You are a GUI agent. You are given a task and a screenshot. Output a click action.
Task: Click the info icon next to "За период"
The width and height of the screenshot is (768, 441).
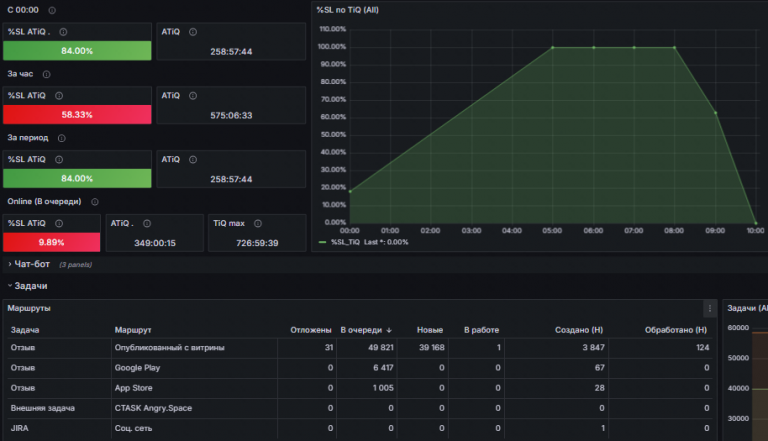tap(62, 138)
